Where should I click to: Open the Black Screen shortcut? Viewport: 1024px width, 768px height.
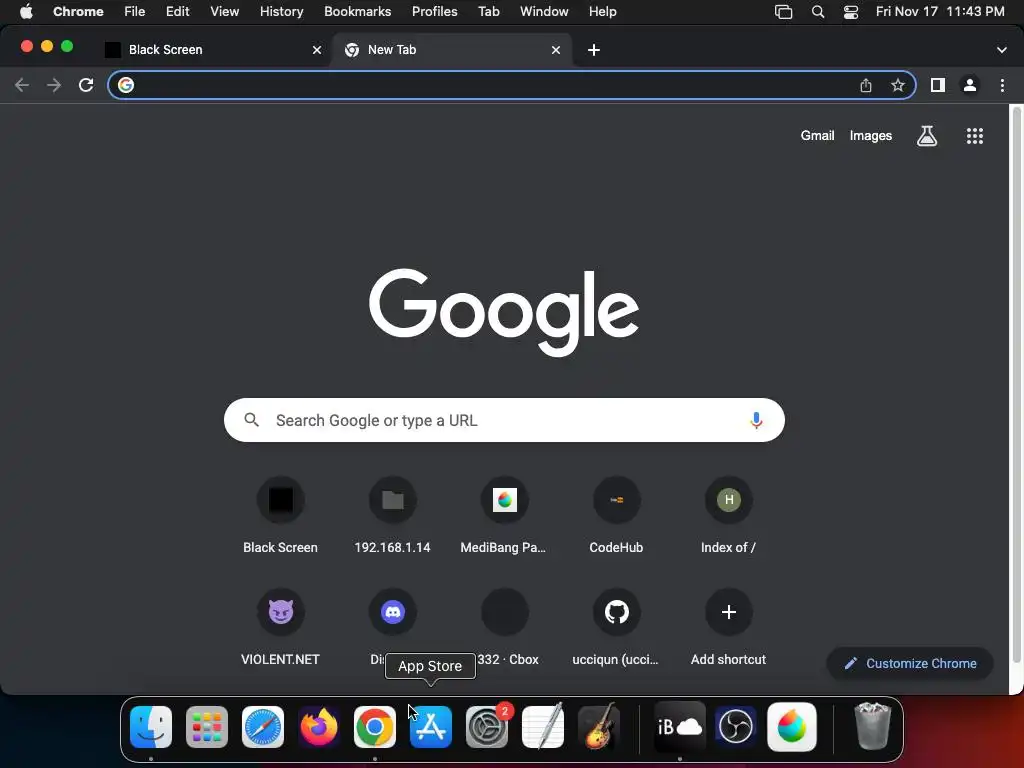(280, 516)
